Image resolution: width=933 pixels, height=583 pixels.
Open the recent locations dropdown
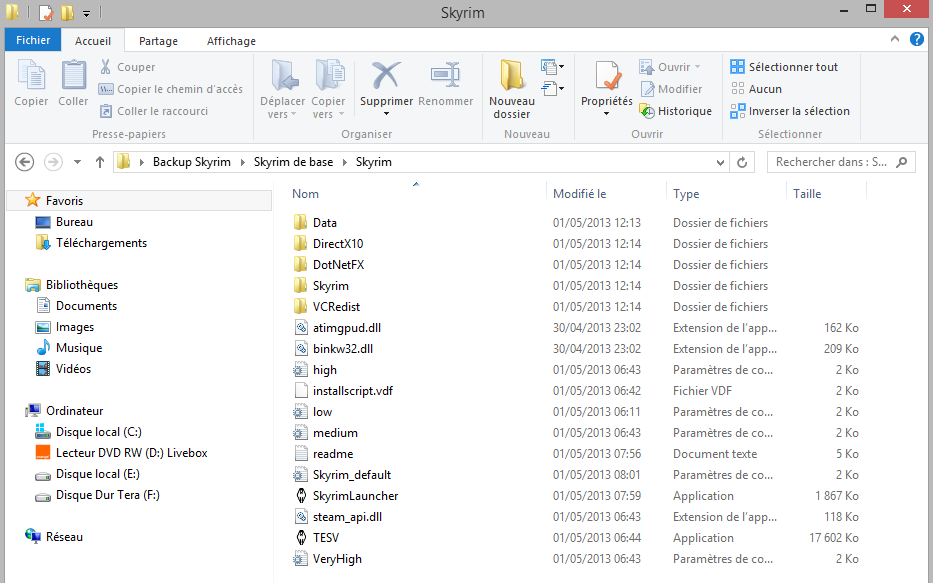point(77,162)
